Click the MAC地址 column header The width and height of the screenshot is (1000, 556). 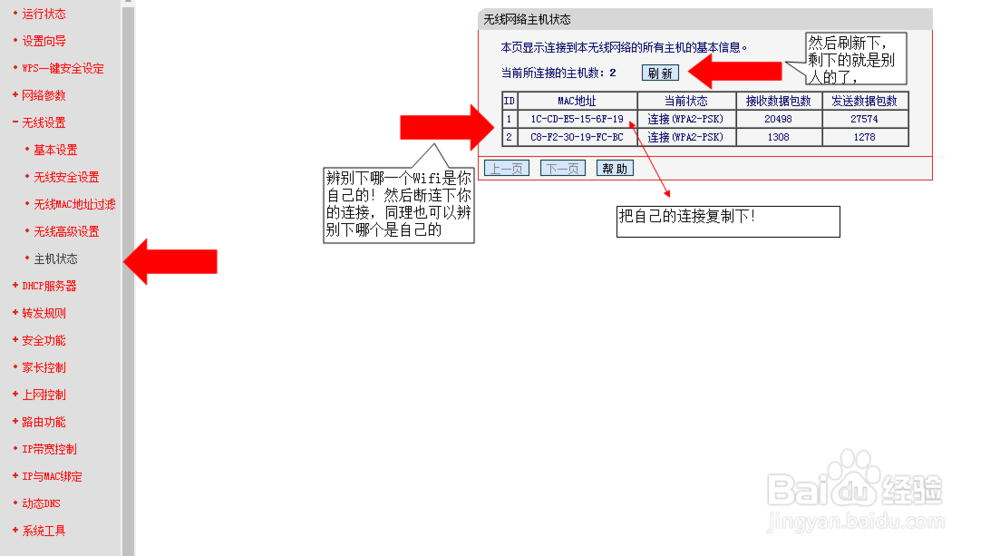577,101
